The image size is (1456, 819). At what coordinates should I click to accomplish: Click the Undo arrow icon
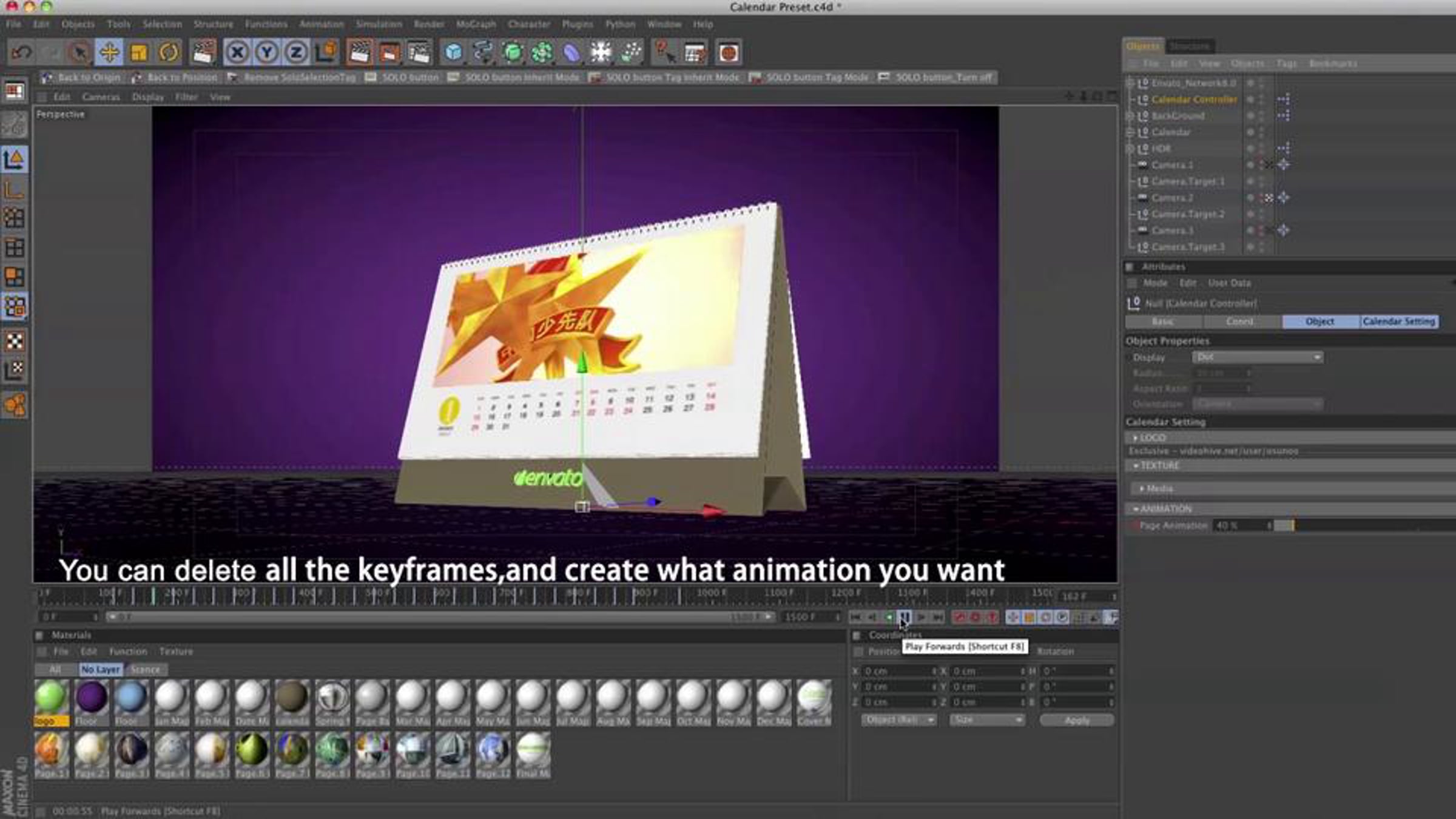pos(21,53)
